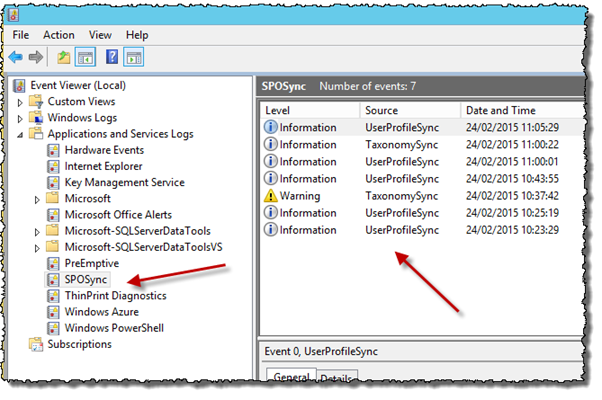Click the Event Viewer (Local) root icon
The width and height of the screenshot is (602, 400).
pos(19,85)
